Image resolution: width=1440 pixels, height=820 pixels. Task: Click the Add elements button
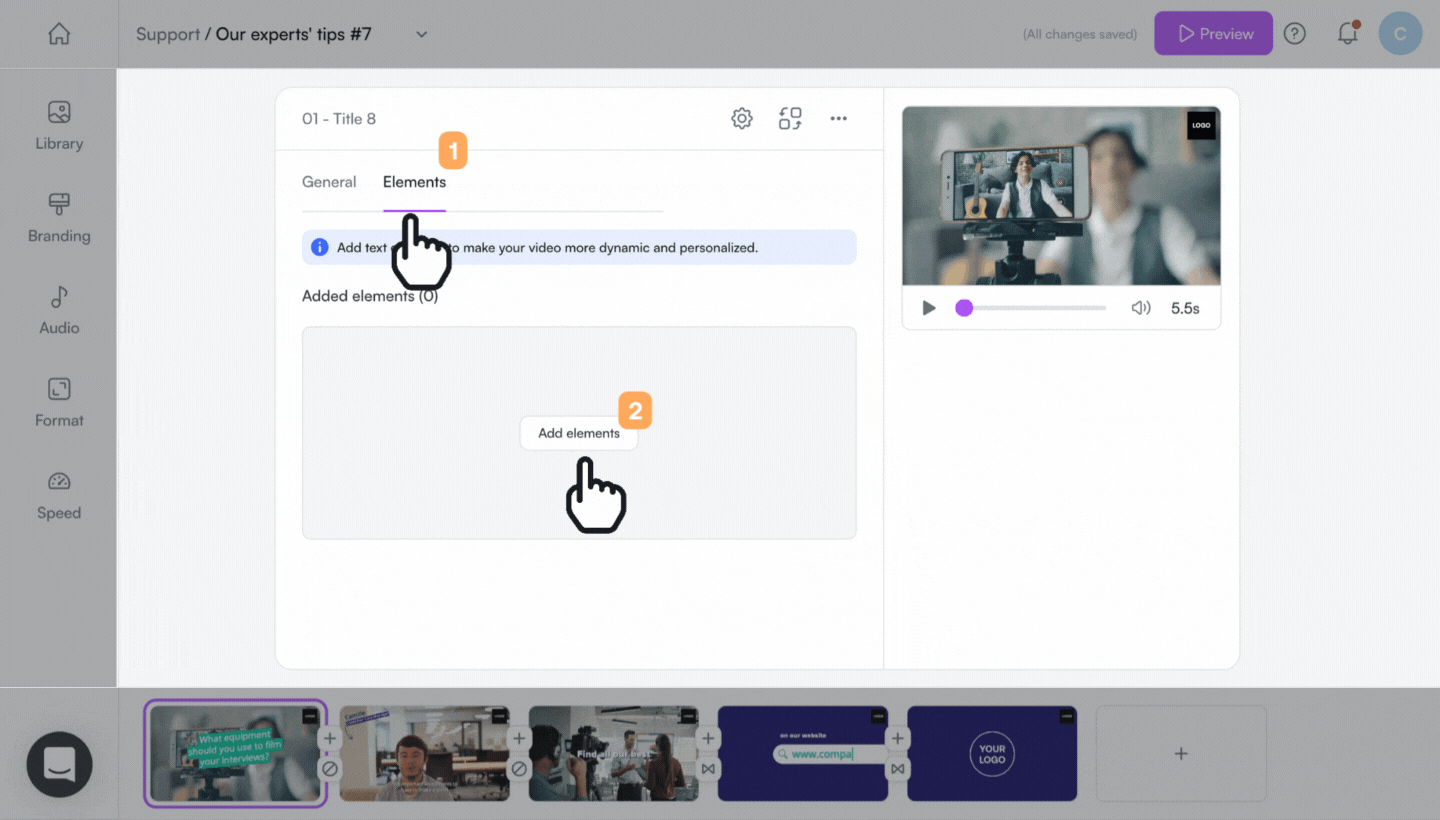579,433
